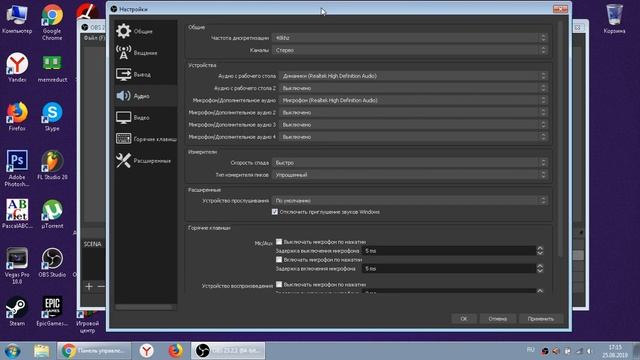
Task: Launch uTorrent desktop shortcut
Action: pos(52,213)
